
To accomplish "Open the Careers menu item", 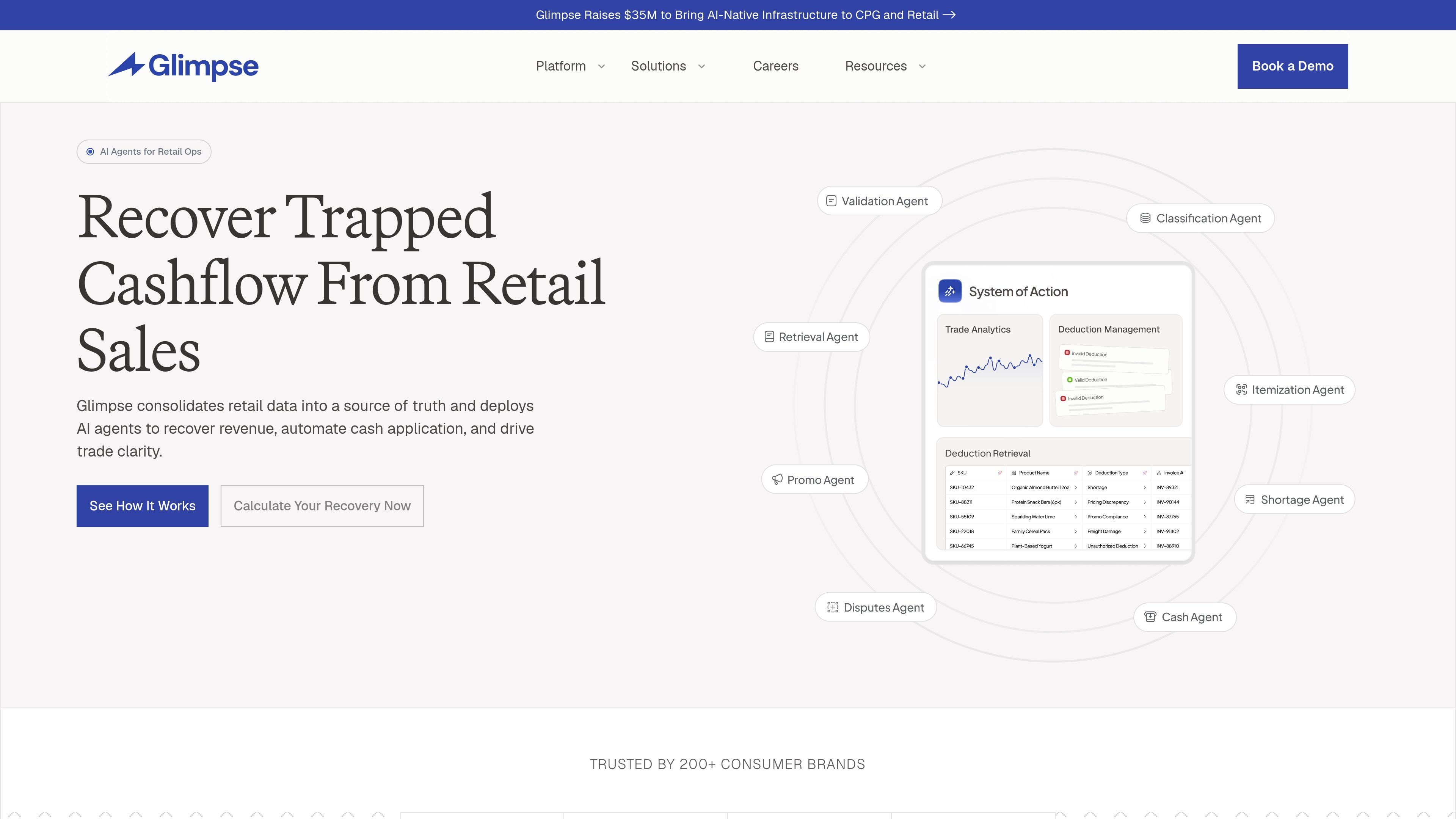I will tap(775, 66).
